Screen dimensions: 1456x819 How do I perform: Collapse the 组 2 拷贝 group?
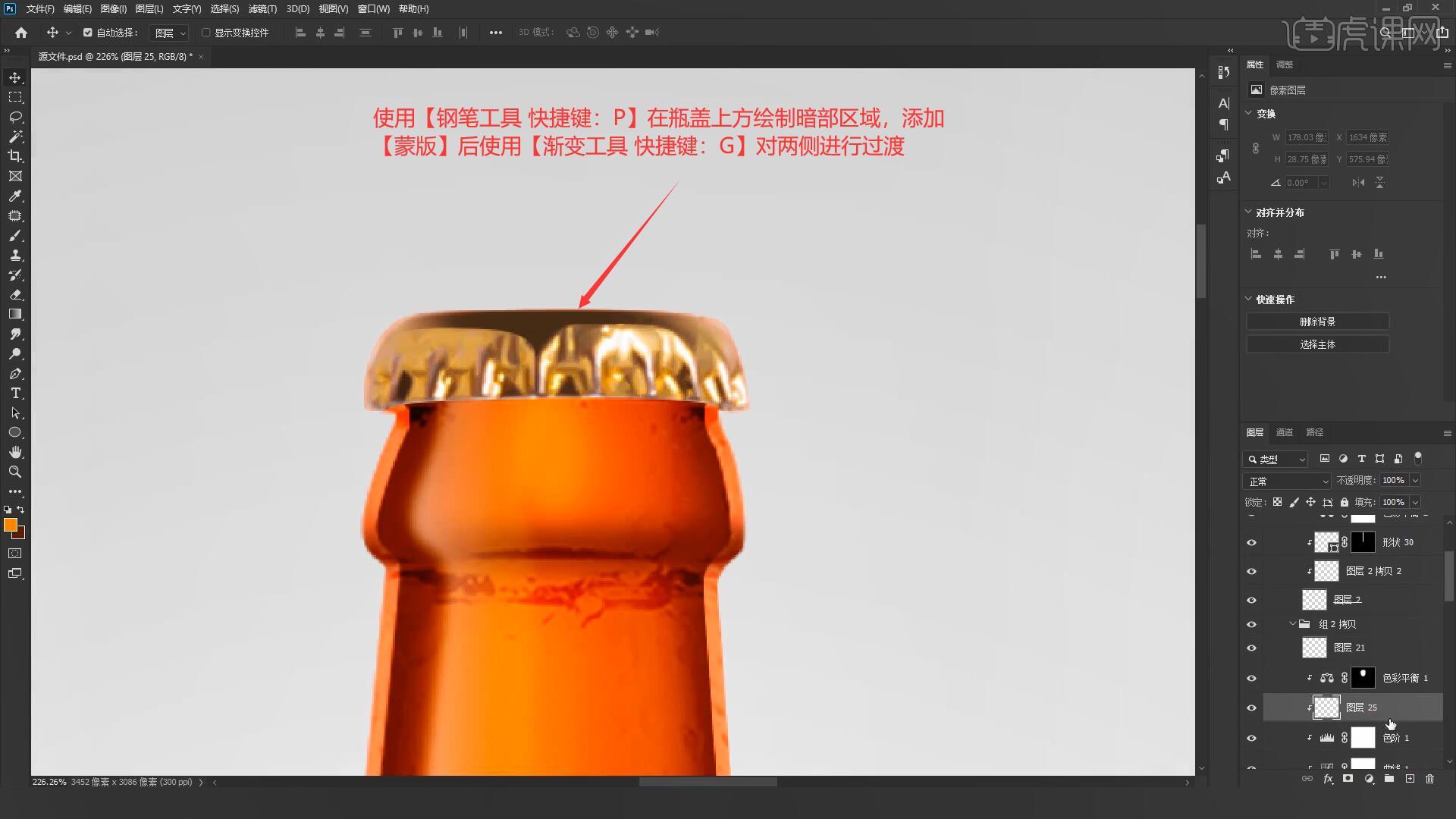pyautogui.click(x=1292, y=624)
